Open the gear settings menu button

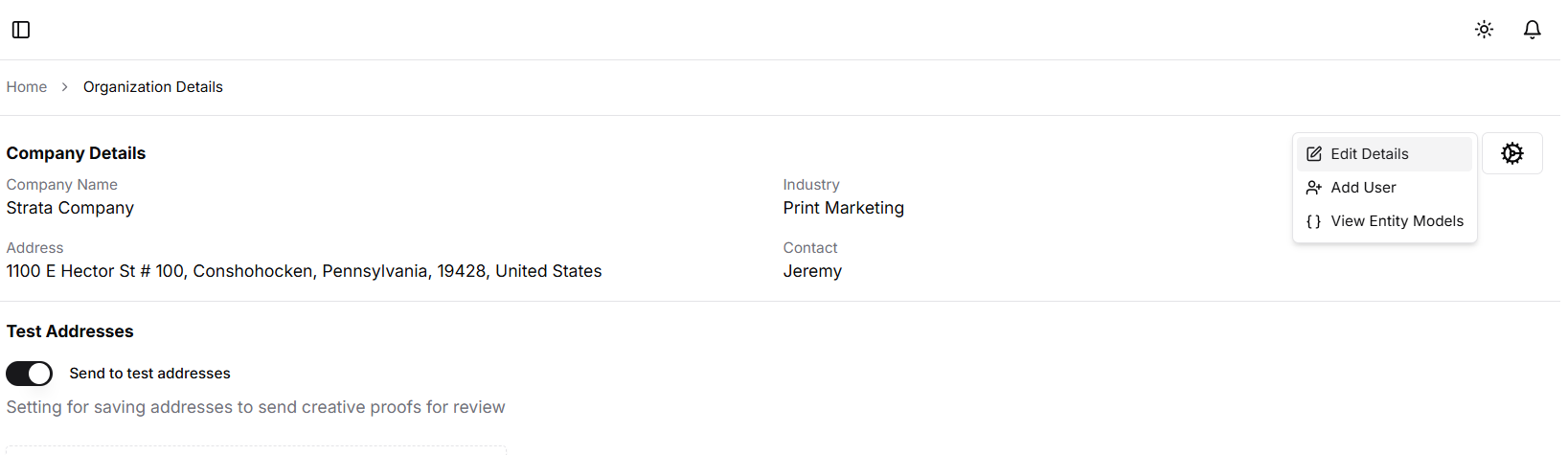[x=1511, y=153]
